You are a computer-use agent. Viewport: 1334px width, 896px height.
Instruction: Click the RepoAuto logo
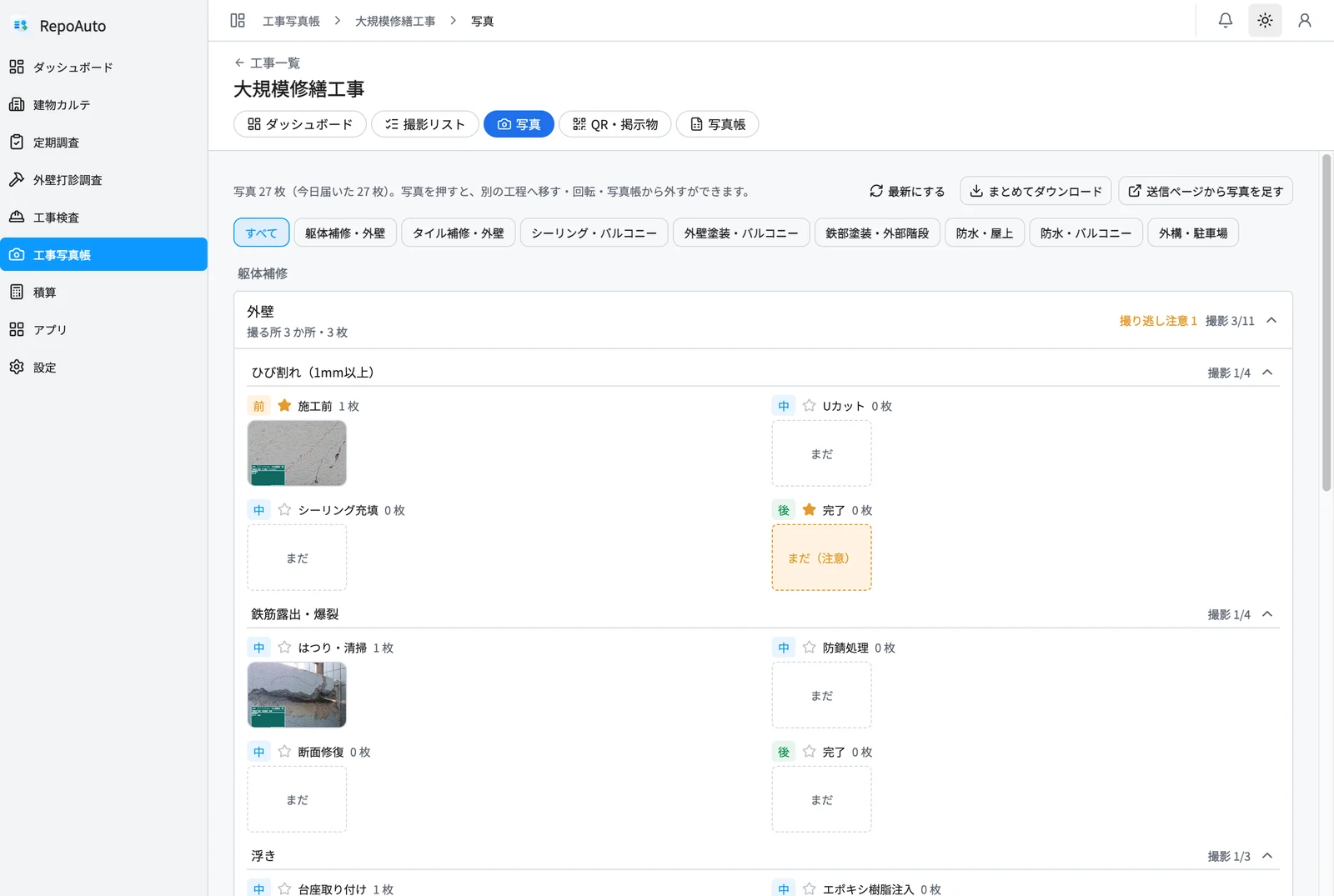tap(60, 26)
